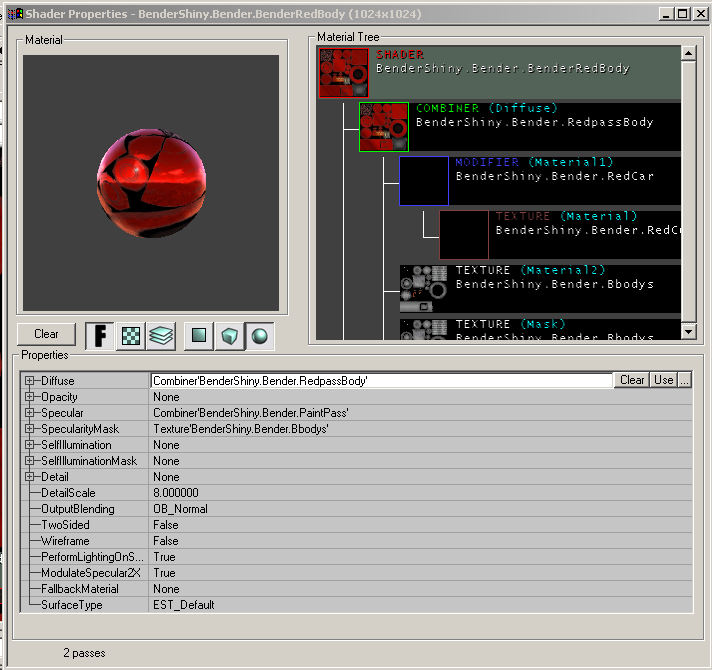Click the SelfIllumination value None
This screenshot has width=712, height=670.
tap(166, 445)
